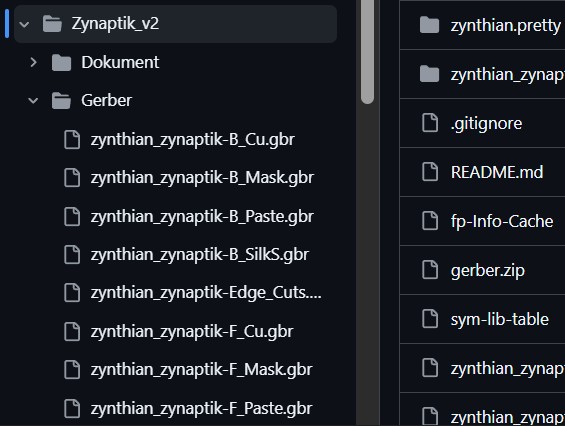Click file icon next to .gitignore
The height and width of the screenshot is (426, 565).
430,123
